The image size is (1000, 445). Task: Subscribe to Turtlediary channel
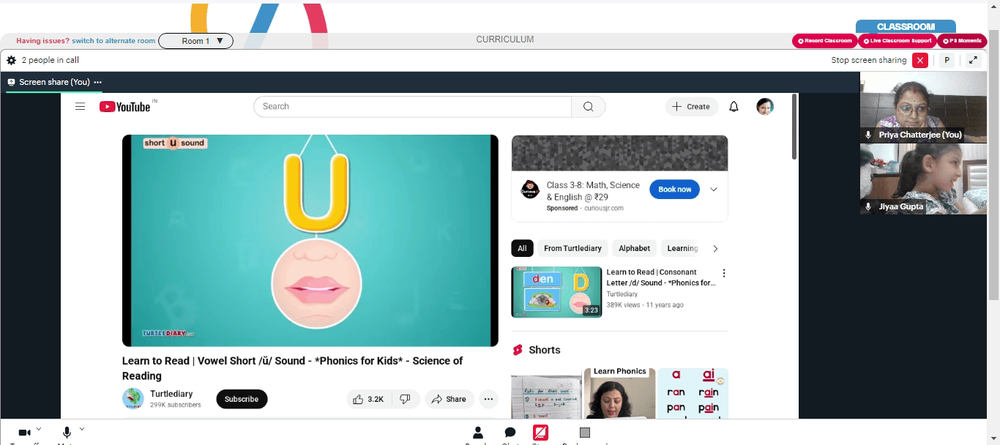tap(242, 399)
